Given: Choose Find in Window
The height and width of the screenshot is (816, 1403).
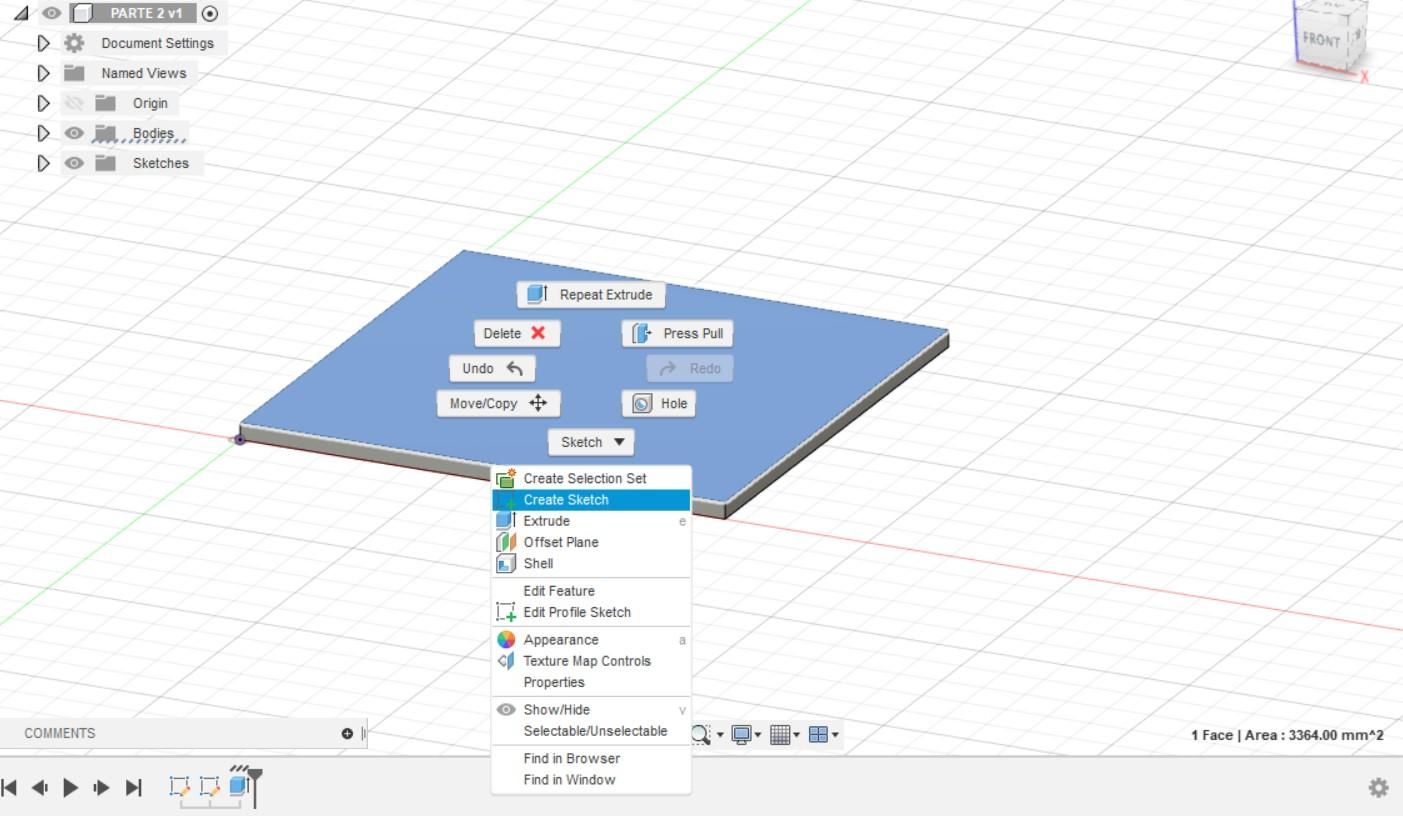Looking at the screenshot, I should [591, 779].
